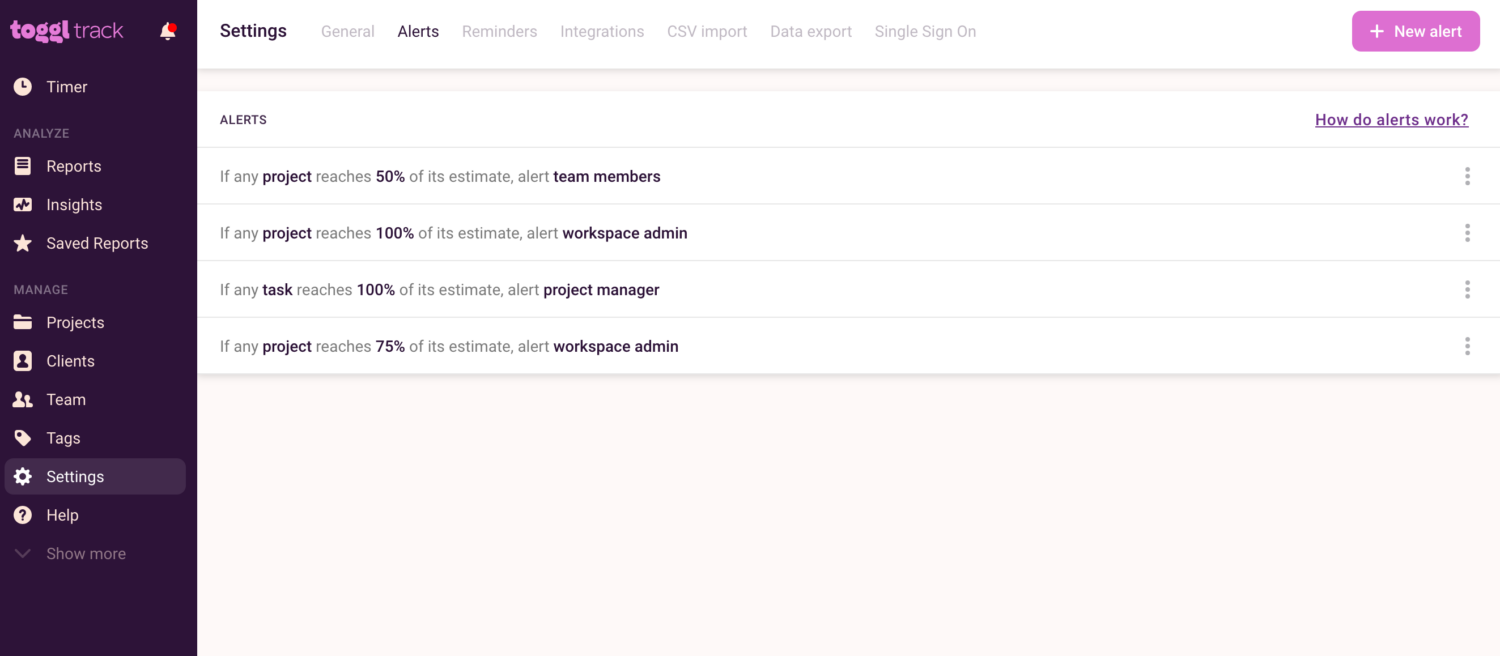Open Team using the people icon
Screen dimensions: 1500x656
[x=22, y=399]
